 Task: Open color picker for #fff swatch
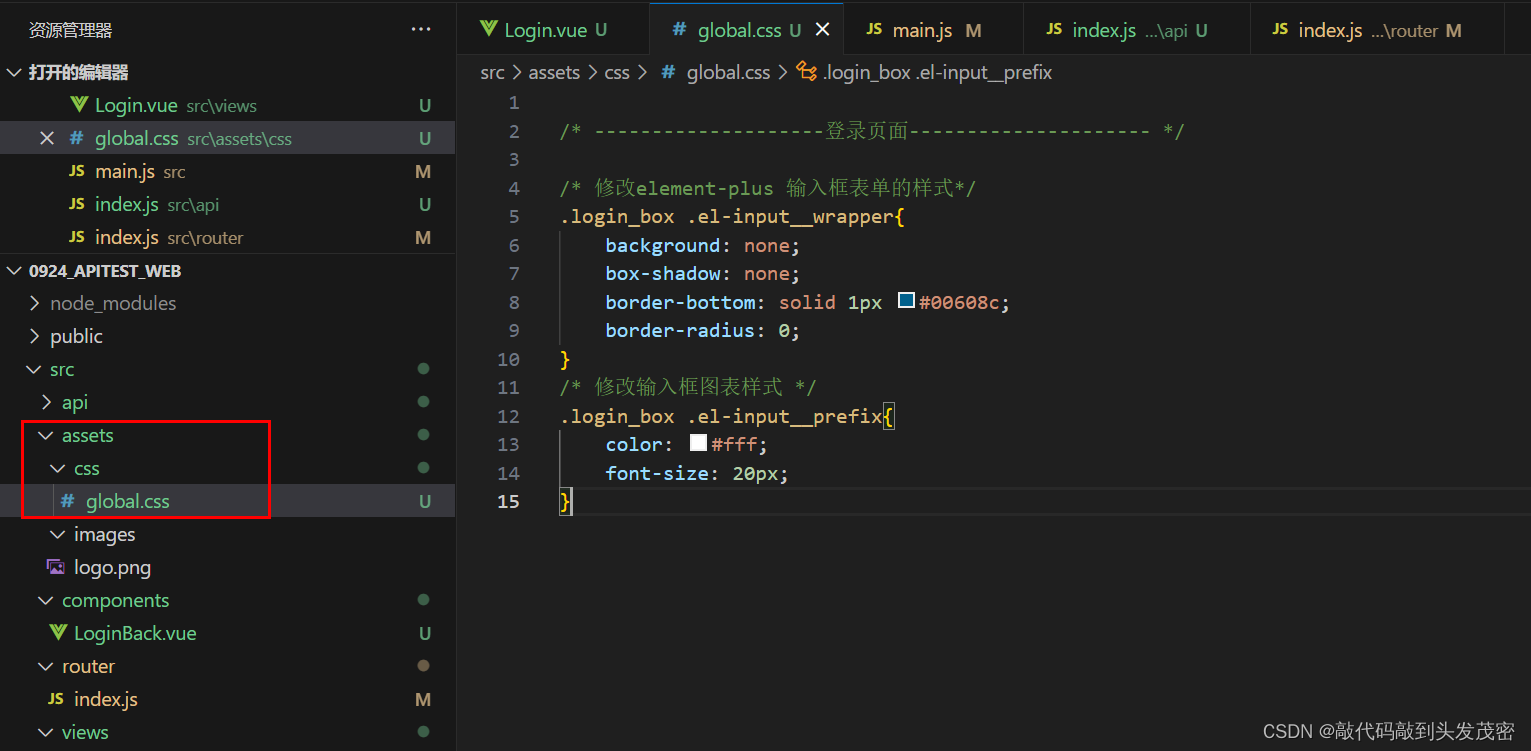click(698, 443)
